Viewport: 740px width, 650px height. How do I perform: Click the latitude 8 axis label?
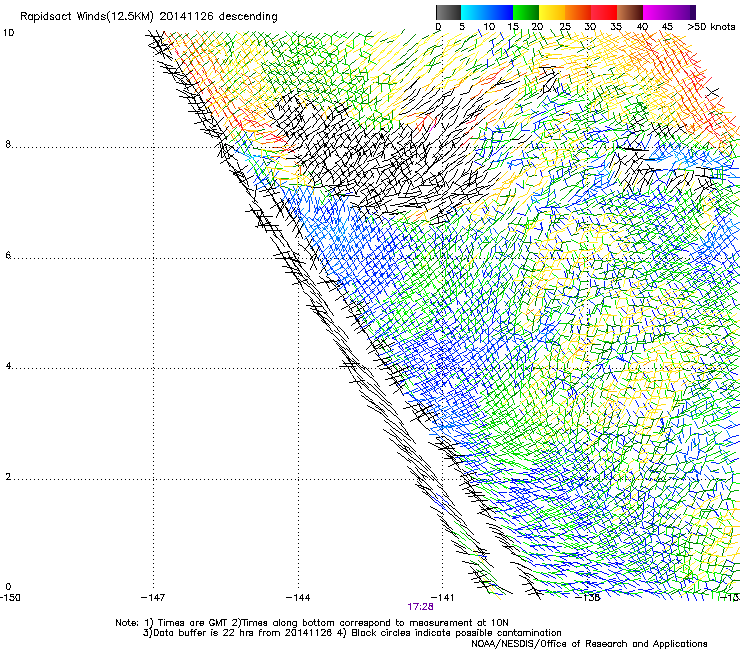pyautogui.click(x=8, y=144)
